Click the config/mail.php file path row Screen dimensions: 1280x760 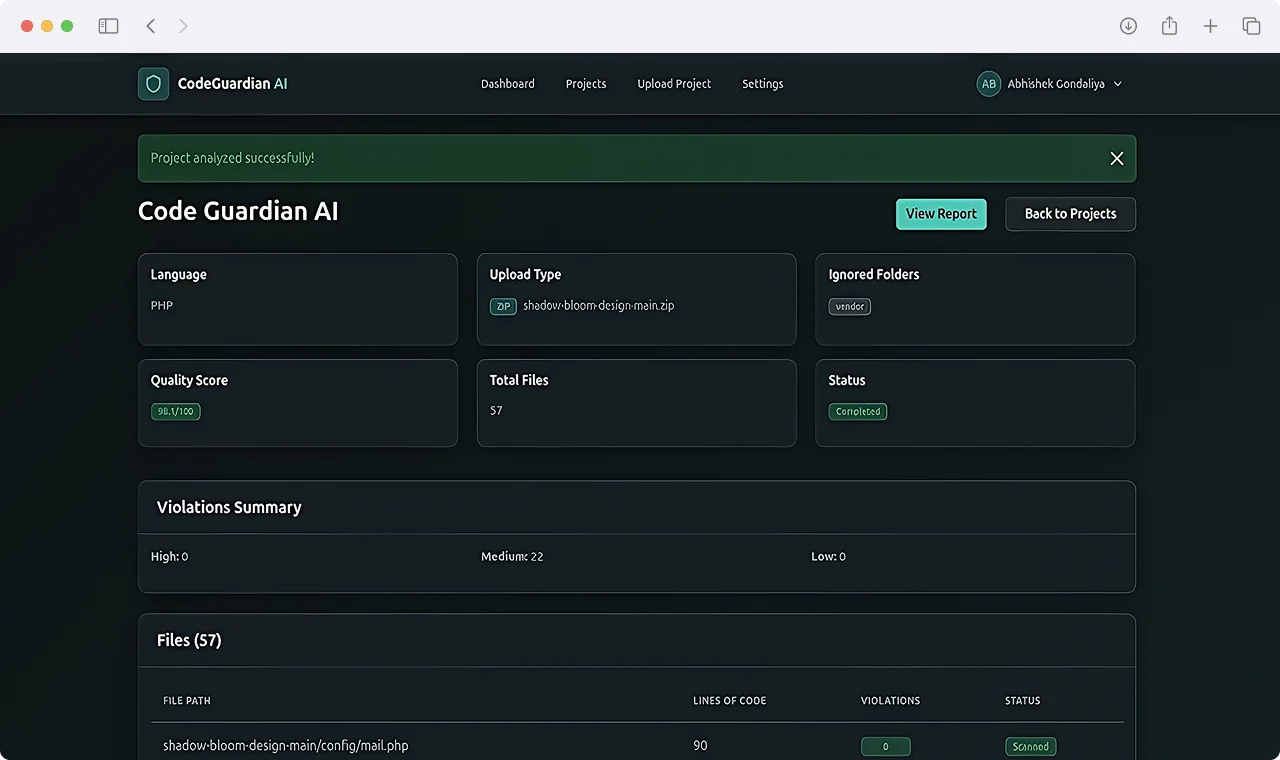click(x=286, y=746)
